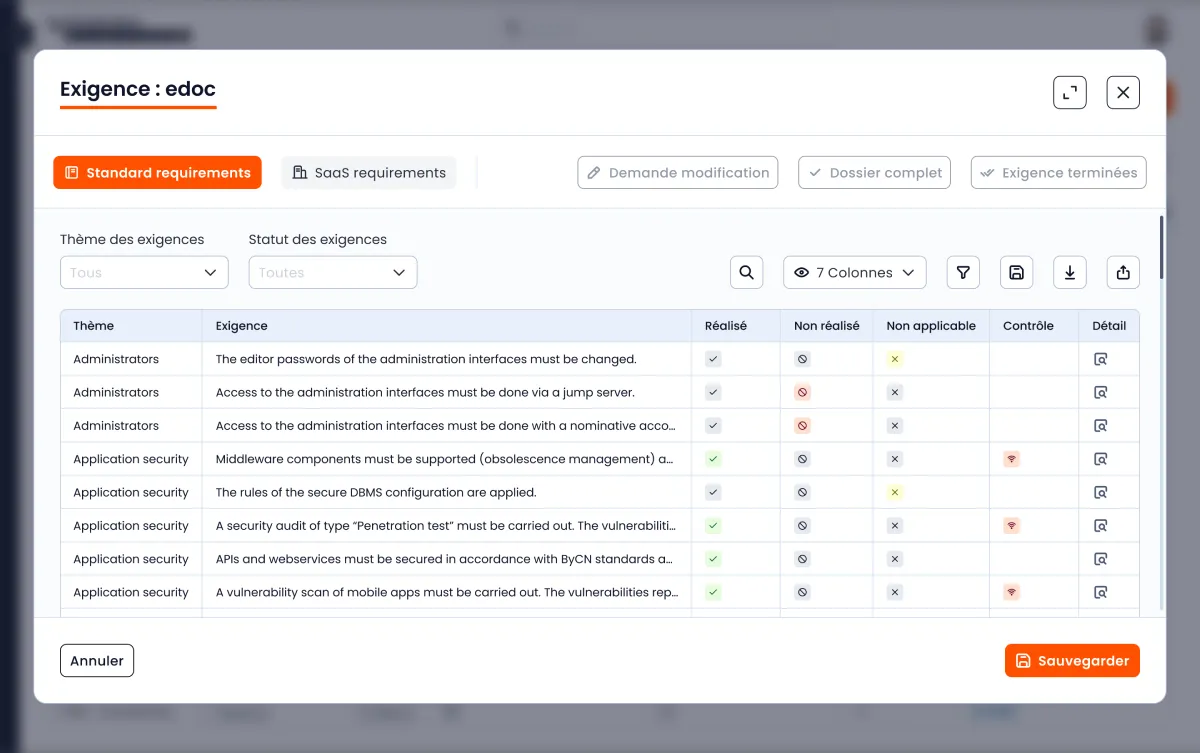
Task: Open detail for the secure DBMS configuration row
Action: (1100, 492)
